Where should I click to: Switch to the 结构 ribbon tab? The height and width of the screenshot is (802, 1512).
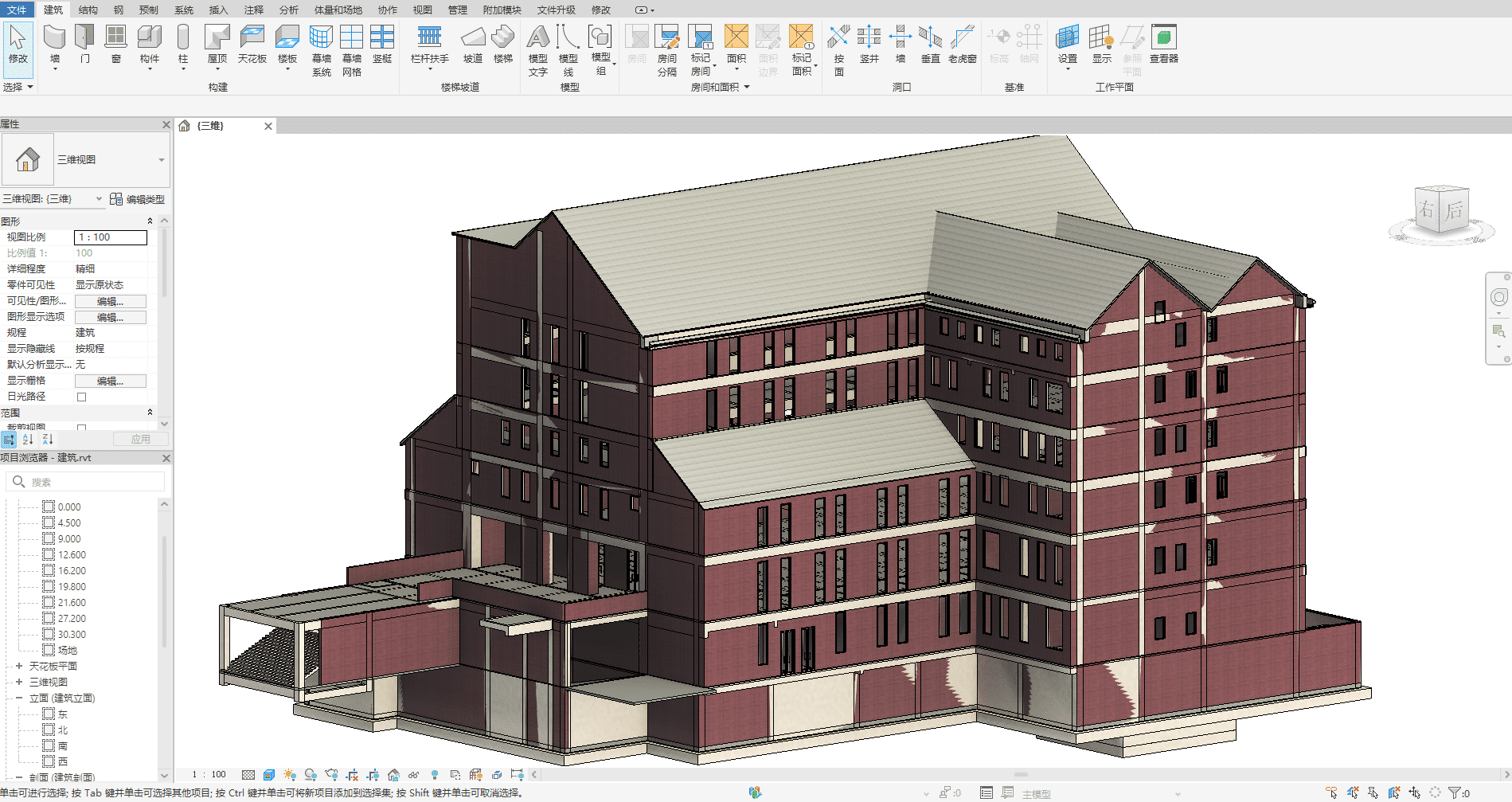point(88,10)
